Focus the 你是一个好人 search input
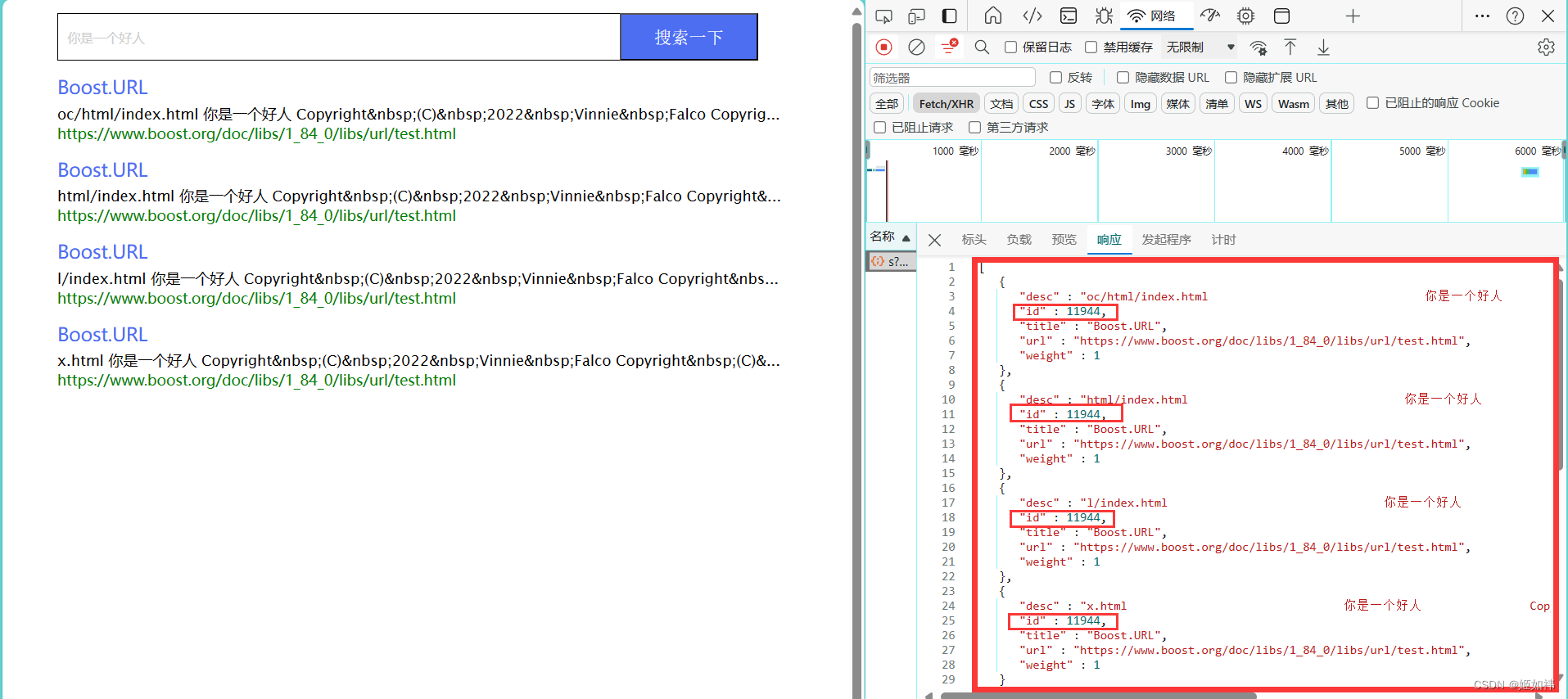1568x699 pixels. [339, 37]
